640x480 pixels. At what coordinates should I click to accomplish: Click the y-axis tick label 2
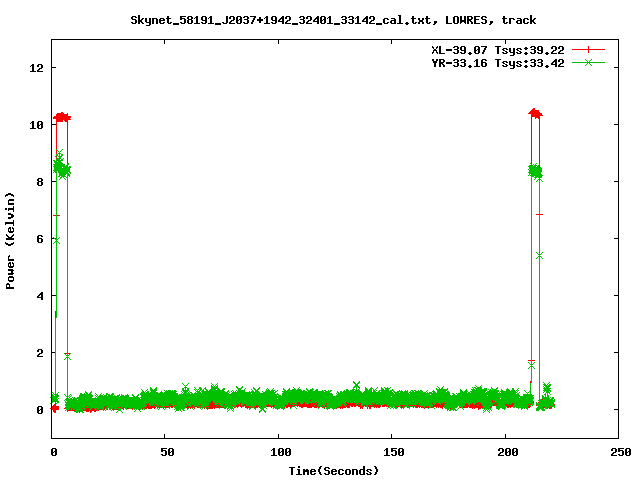point(40,353)
